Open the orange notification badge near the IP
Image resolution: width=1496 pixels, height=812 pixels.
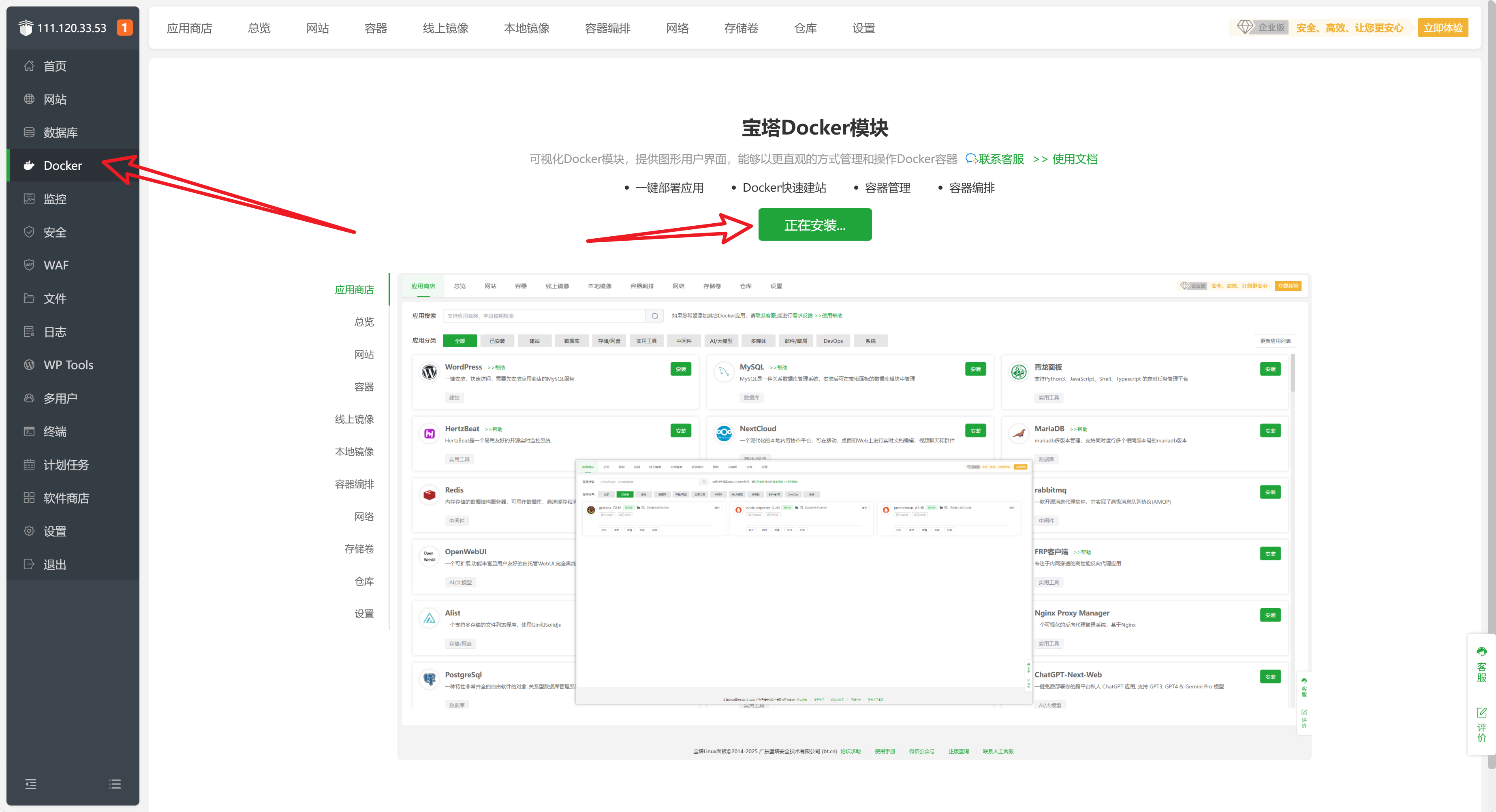pyautogui.click(x=124, y=27)
